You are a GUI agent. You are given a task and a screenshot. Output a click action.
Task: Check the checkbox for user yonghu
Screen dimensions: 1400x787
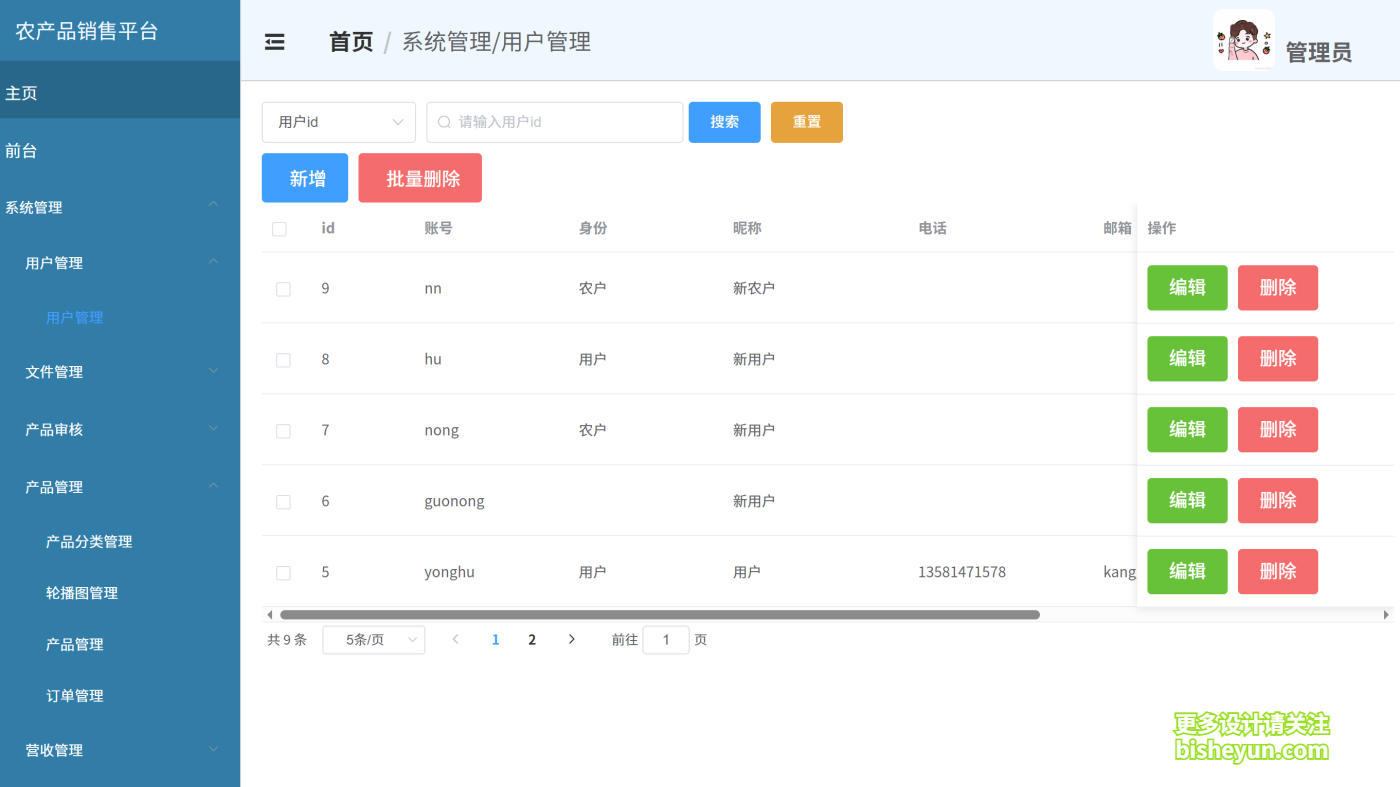click(283, 572)
